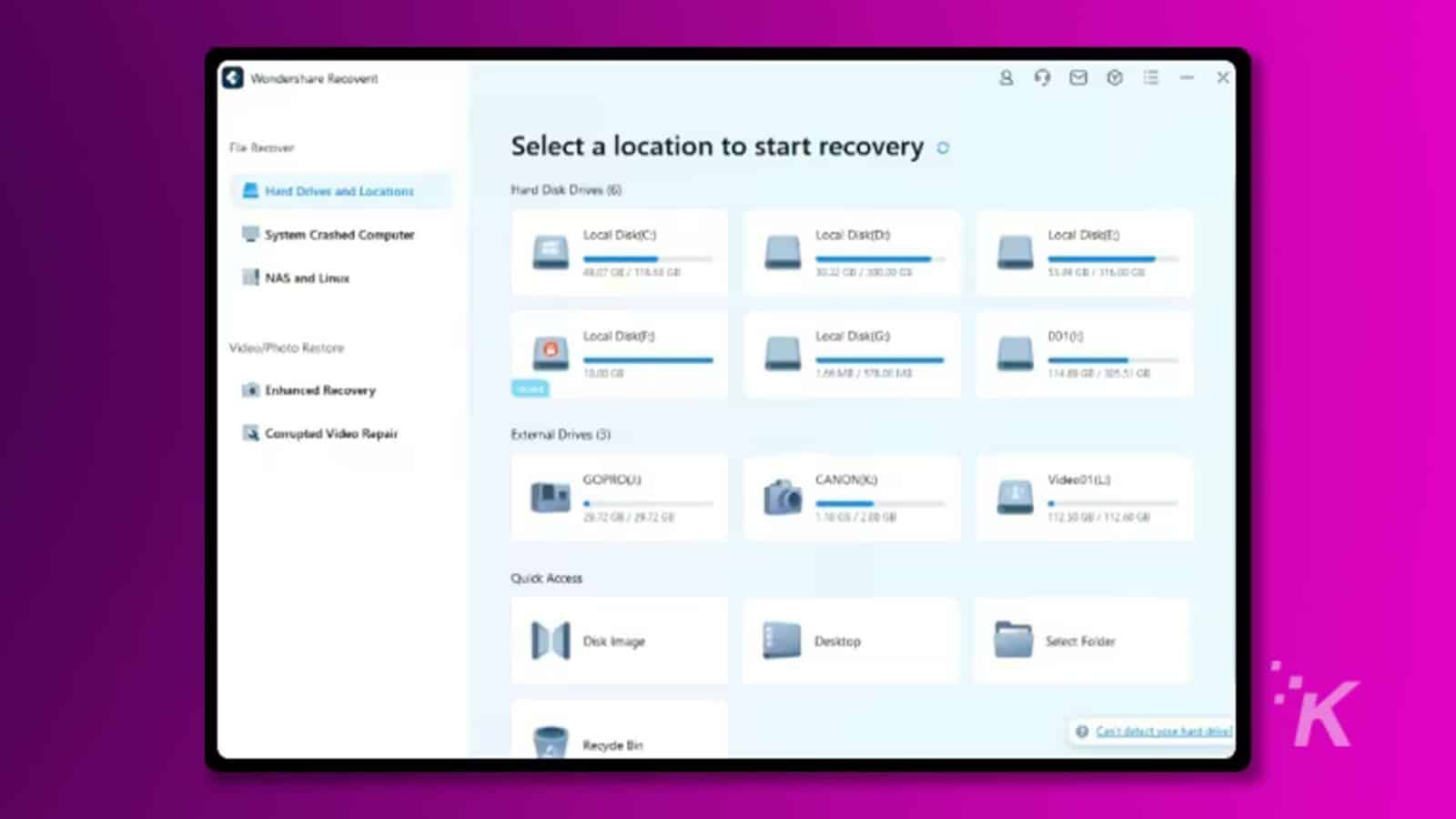Click the CANON(K:) label

[x=846, y=480]
